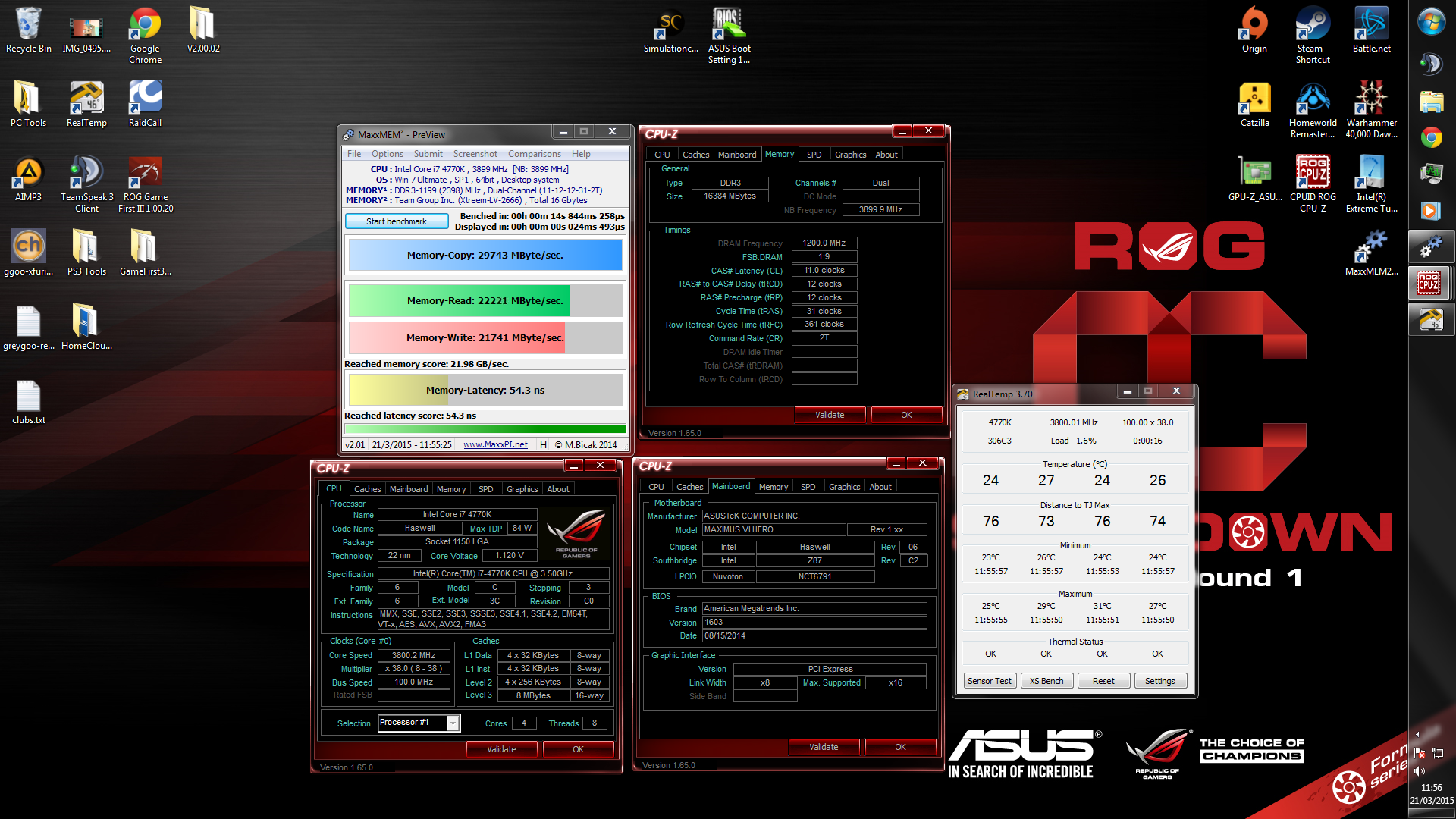Switch to SPD tab in Memory CPU-Z window
This screenshot has width=1456, height=819.
pyautogui.click(x=814, y=155)
